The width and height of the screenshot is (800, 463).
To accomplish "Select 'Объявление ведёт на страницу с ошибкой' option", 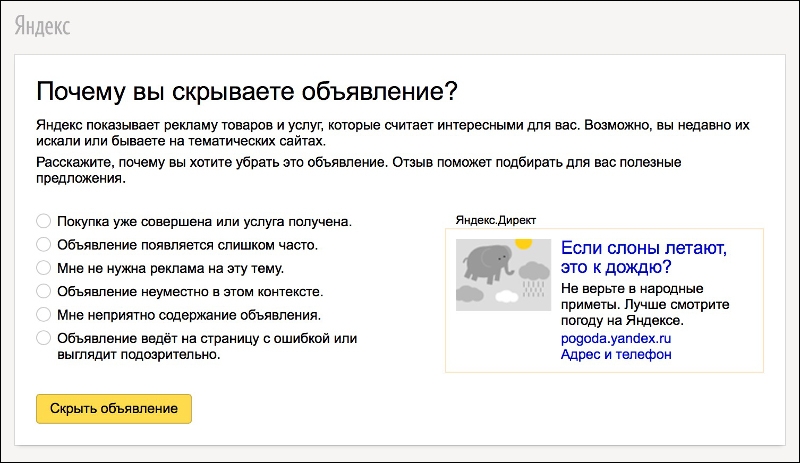I will point(43,338).
